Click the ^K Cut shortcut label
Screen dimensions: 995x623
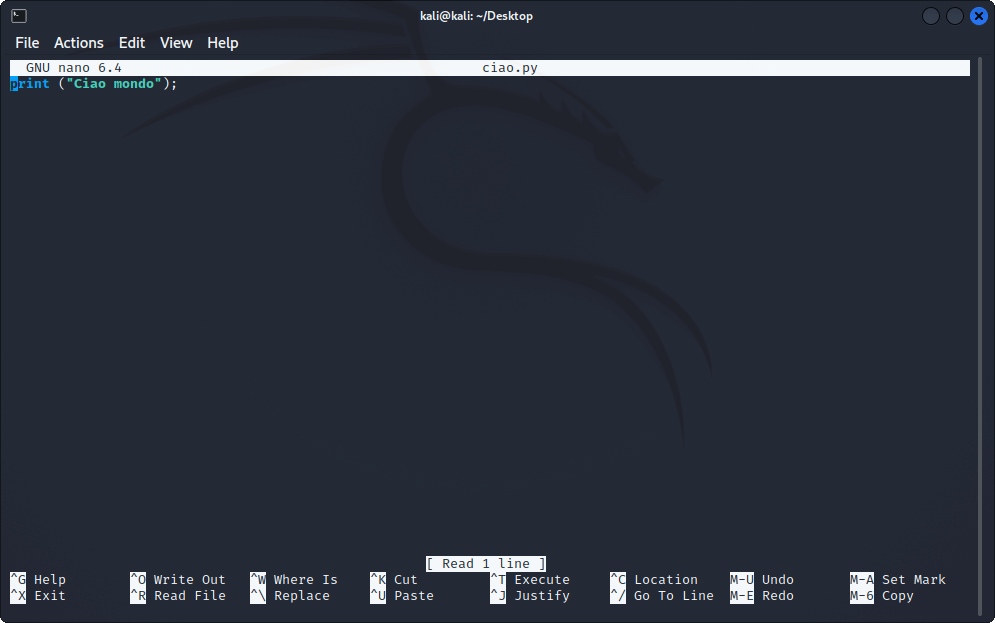pos(394,580)
